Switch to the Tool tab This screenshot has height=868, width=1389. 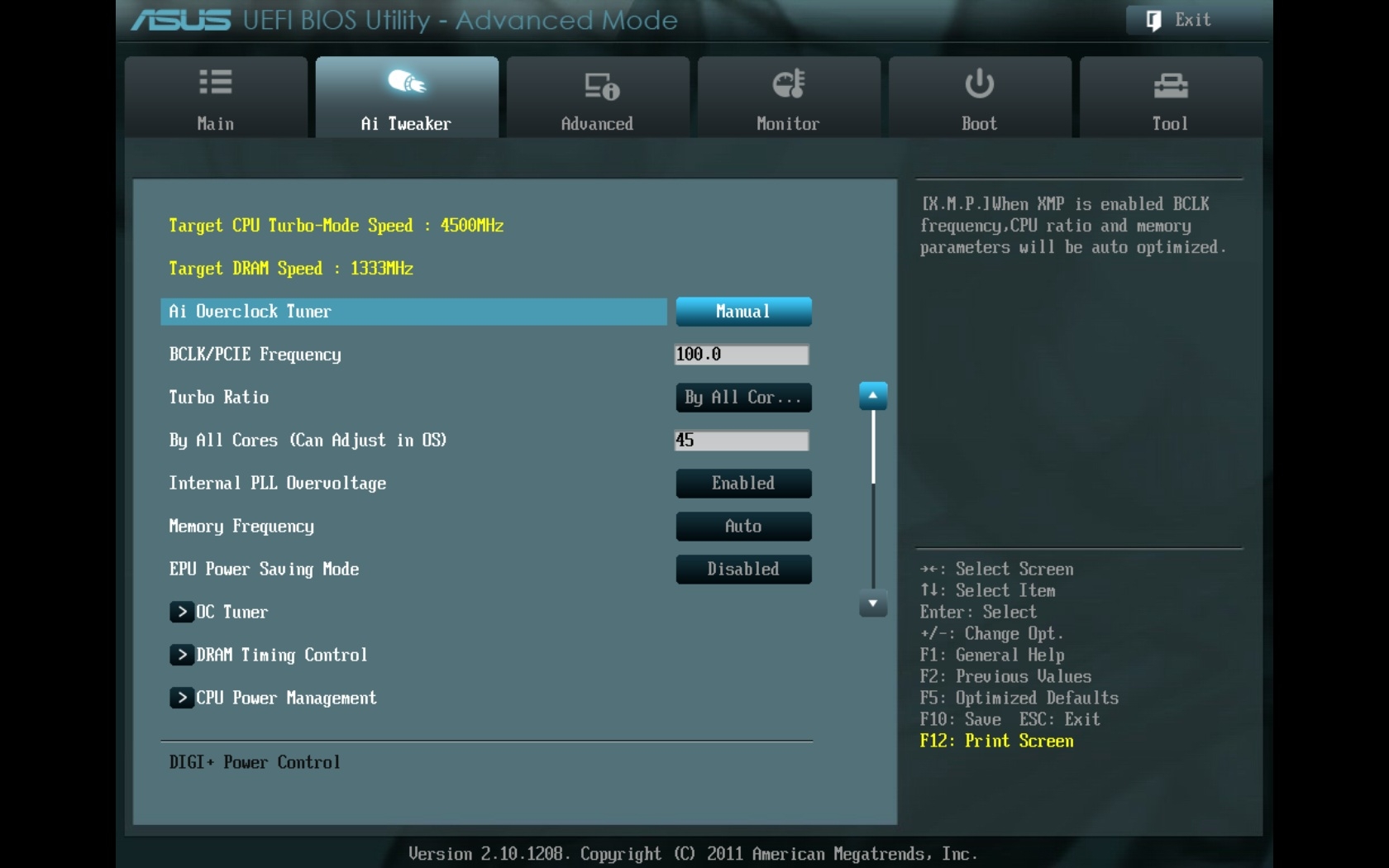[1171, 97]
